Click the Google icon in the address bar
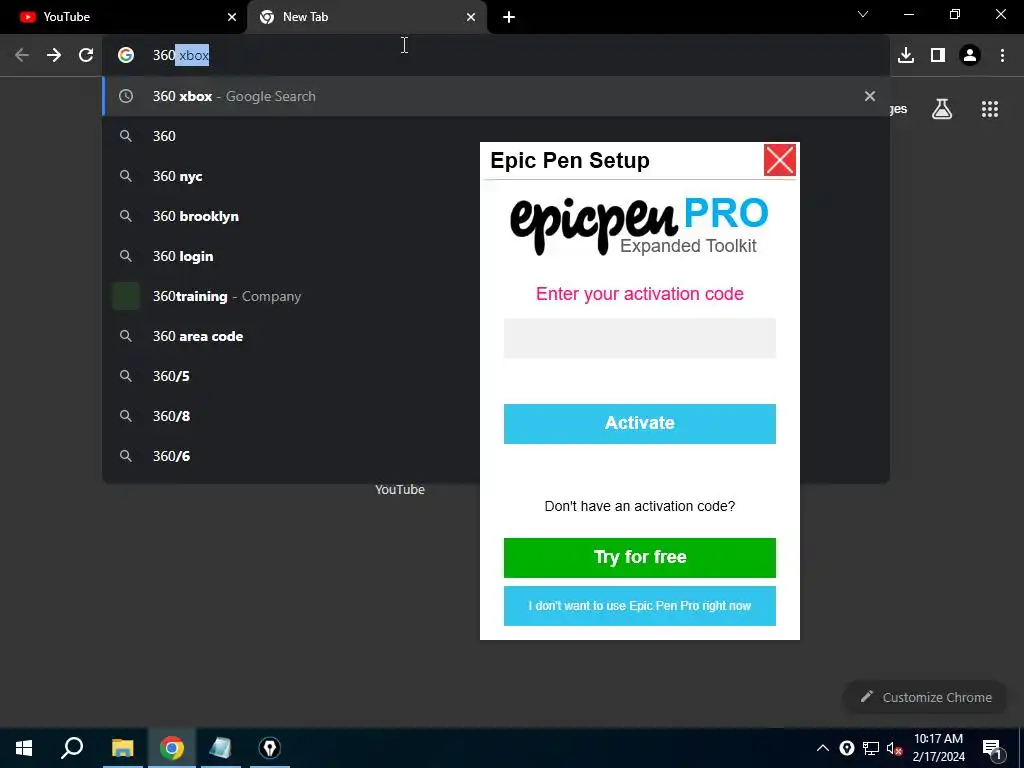1024x768 pixels. (x=126, y=56)
